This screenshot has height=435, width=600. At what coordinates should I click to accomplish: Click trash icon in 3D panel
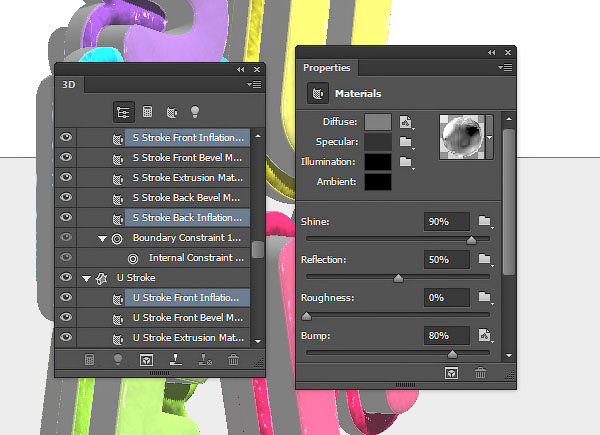click(x=233, y=360)
